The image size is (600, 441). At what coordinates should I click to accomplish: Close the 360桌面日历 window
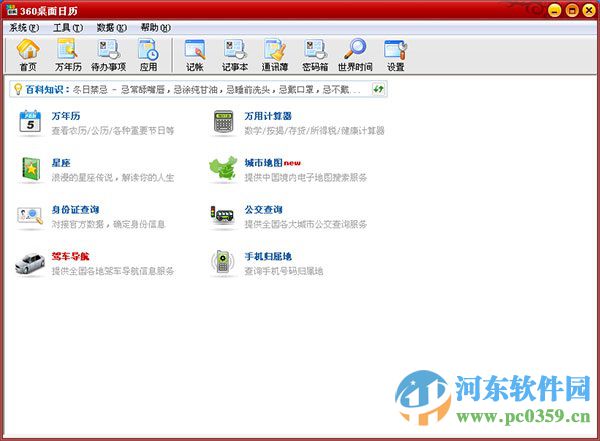click(589, 10)
